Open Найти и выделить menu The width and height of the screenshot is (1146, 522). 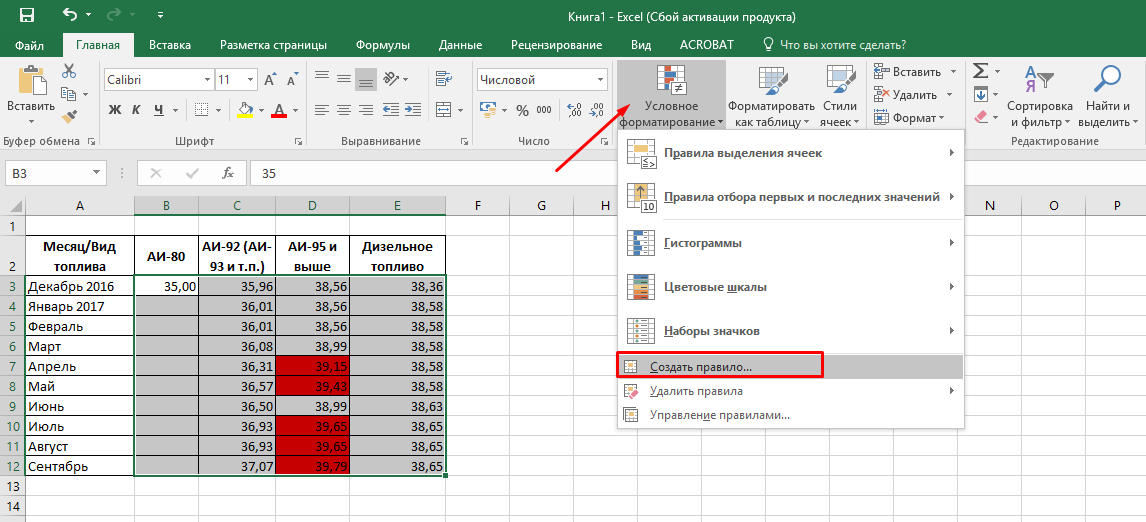click(x=1108, y=94)
